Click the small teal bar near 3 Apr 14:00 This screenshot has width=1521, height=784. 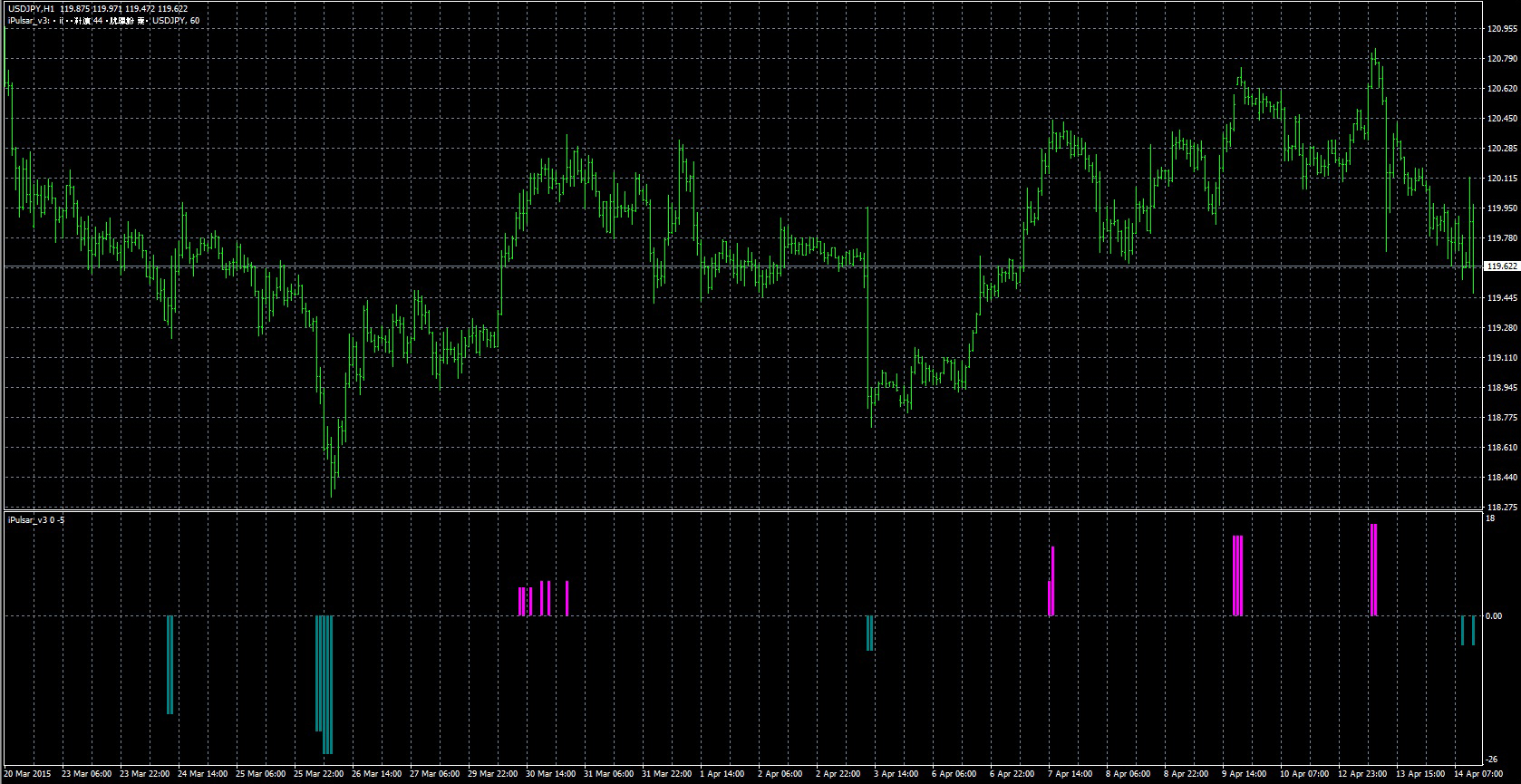[x=869, y=633]
